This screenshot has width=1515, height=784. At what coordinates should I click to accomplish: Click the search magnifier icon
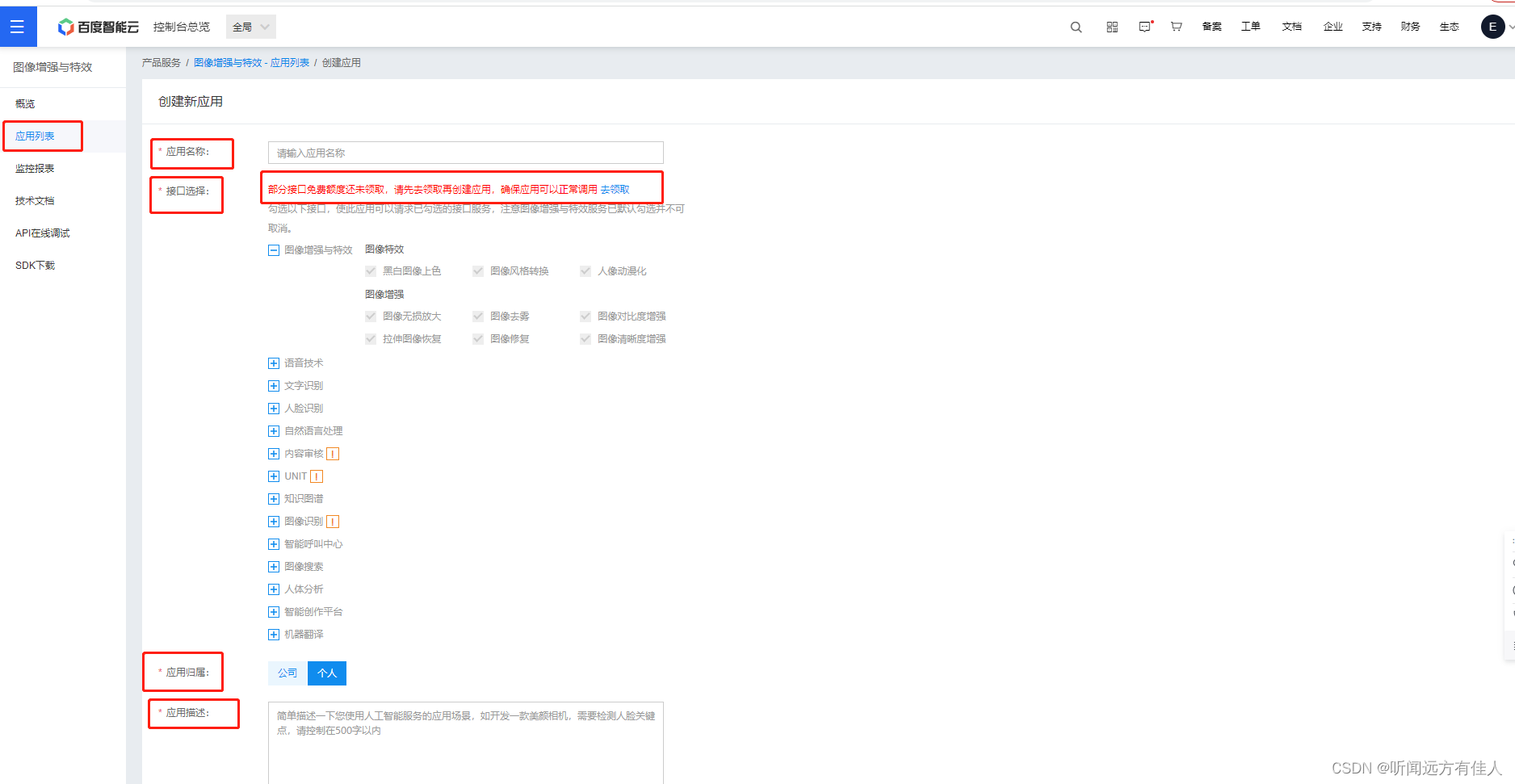coord(1076,27)
